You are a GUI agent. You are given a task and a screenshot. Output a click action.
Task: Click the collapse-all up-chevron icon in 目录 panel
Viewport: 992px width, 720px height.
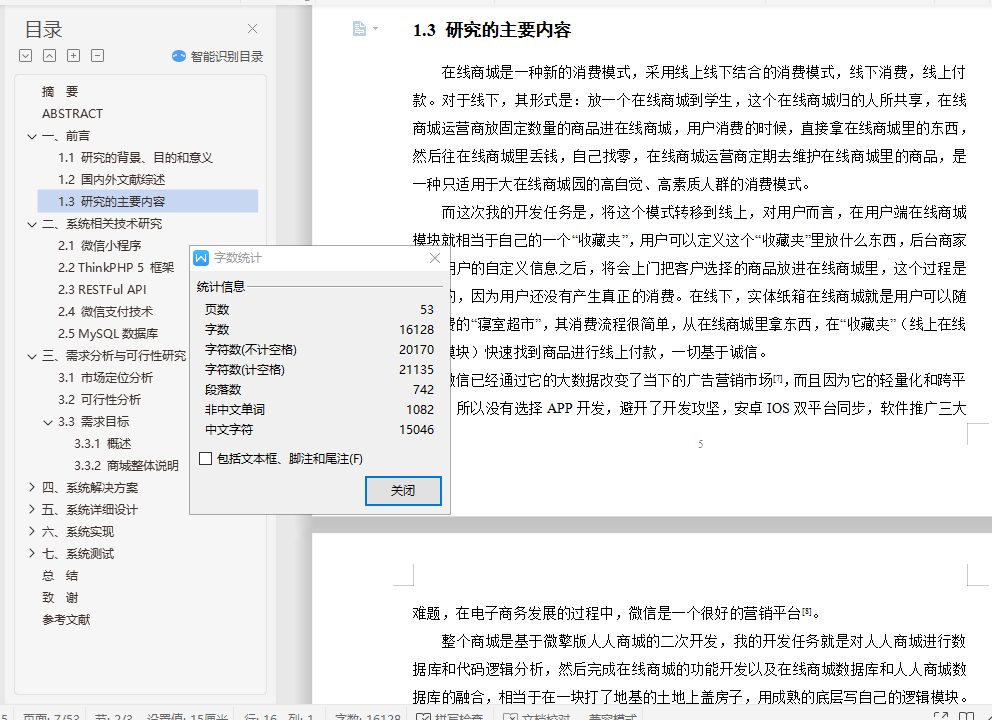pos(49,56)
